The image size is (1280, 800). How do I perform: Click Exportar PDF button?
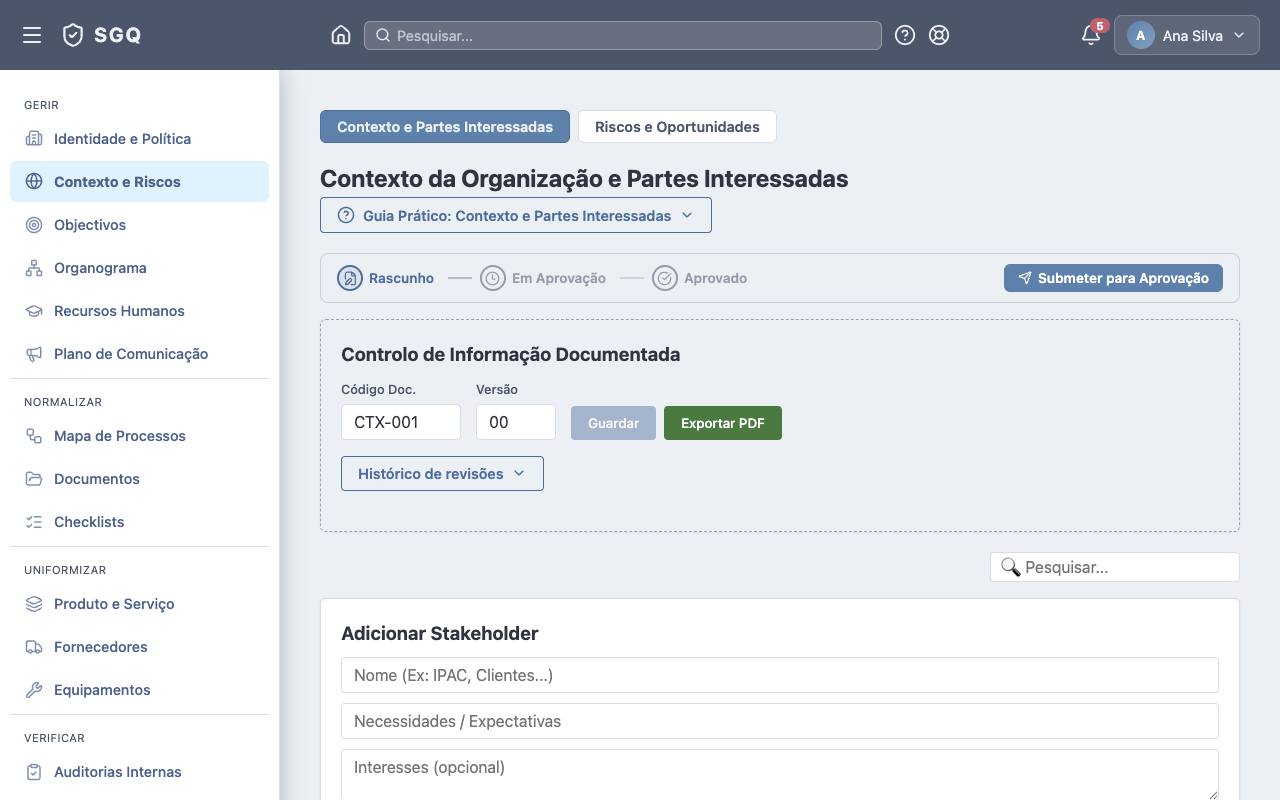point(723,423)
